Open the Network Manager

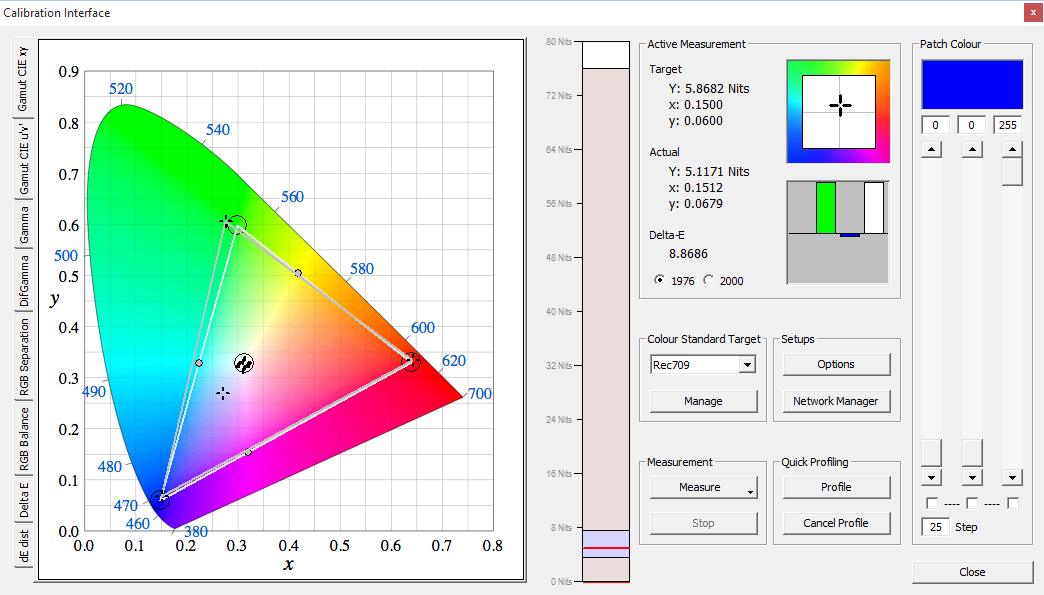pyautogui.click(x=836, y=401)
